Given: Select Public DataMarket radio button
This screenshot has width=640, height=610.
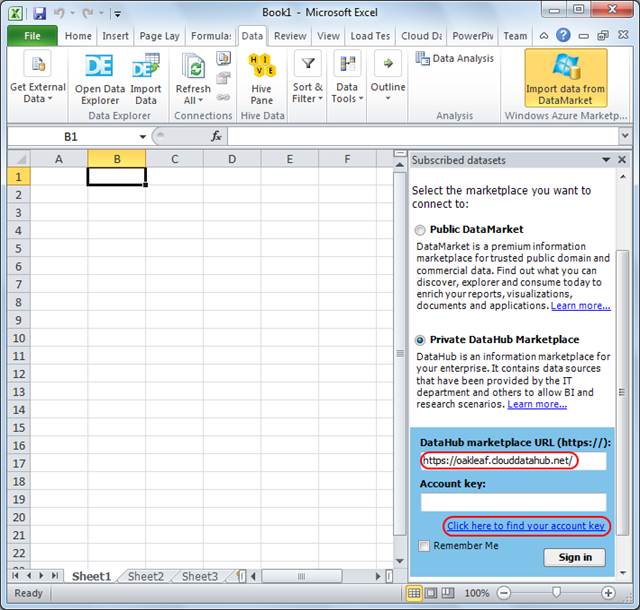Looking at the screenshot, I should click(x=420, y=230).
